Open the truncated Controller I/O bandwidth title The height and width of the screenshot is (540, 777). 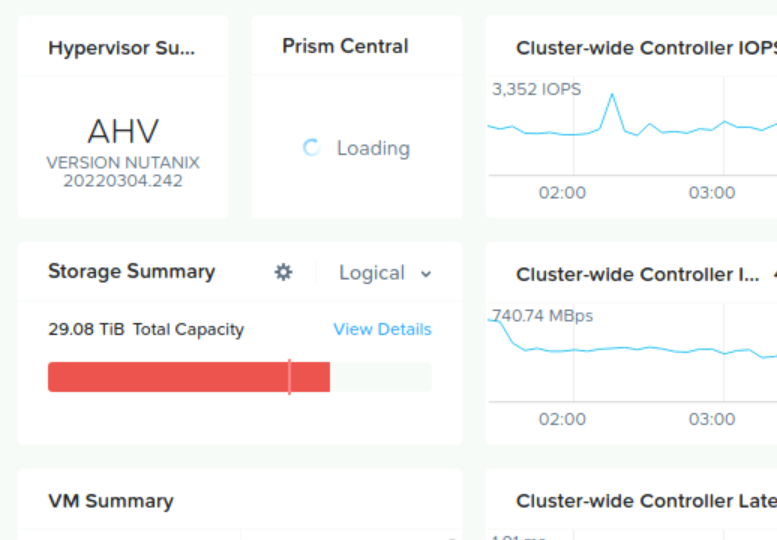point(637,274)
